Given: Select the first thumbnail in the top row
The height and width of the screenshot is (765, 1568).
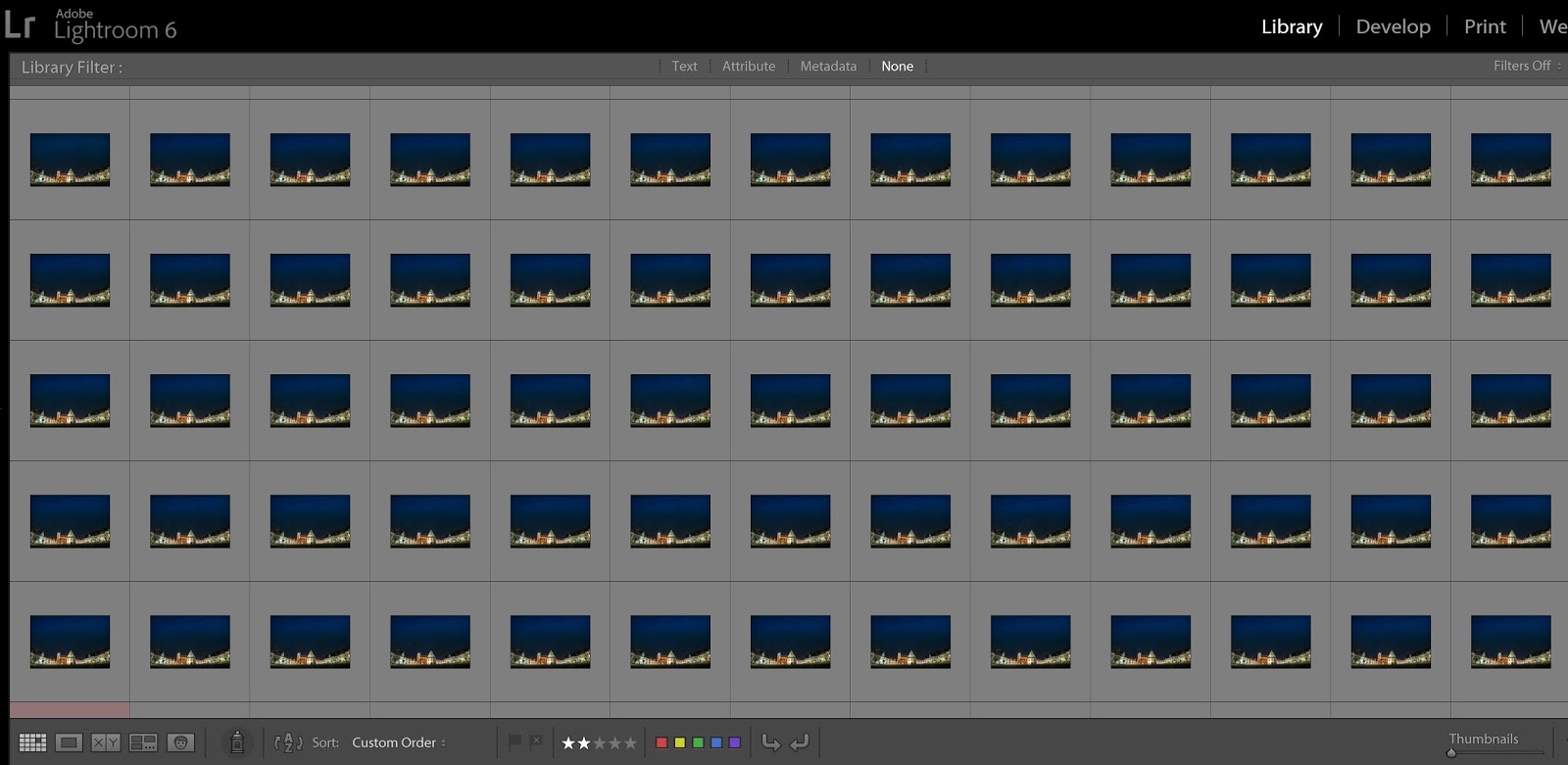Looking at the screenshot, I should coord(70,160).
